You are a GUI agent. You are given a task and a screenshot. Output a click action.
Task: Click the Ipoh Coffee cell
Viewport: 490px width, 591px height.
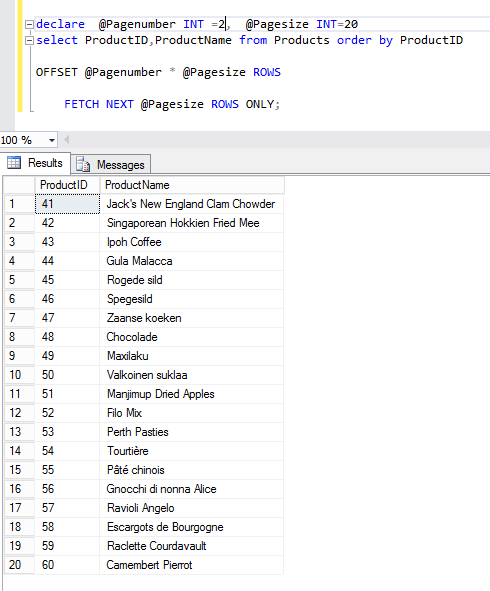click(x=192, y=242)
